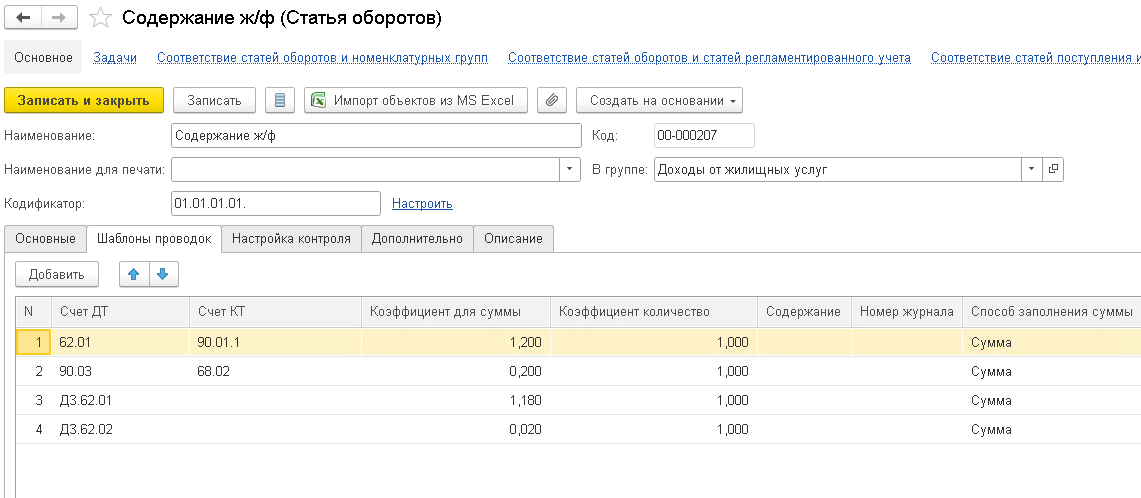The image size is (1141, 498).
Task: Open the 'Создать на основании' dropdown
Action: [x=659, y=100]
